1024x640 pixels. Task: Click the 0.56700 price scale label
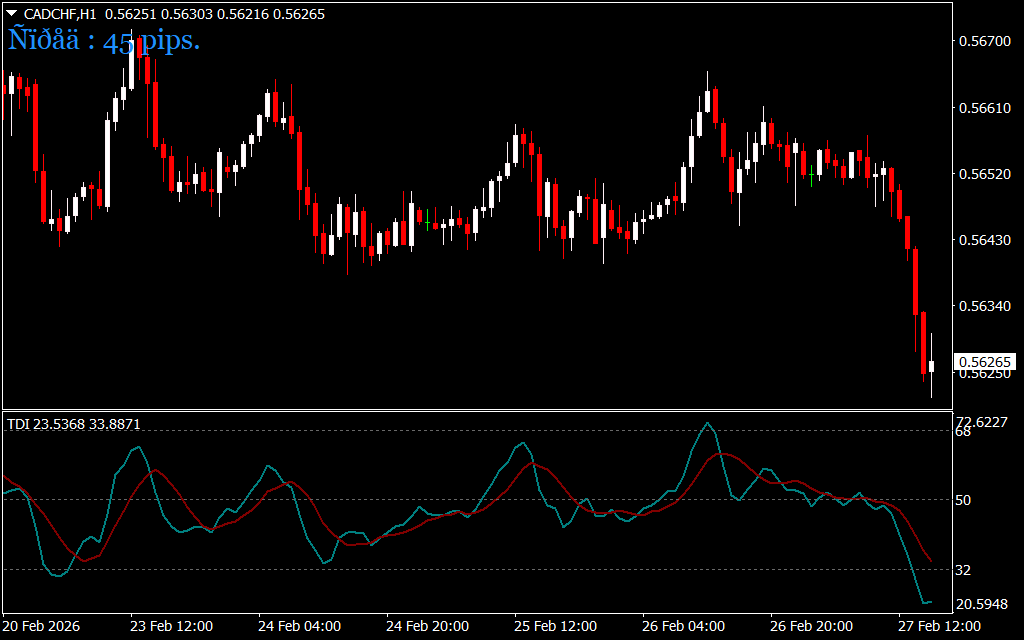[x=983, y=41]
